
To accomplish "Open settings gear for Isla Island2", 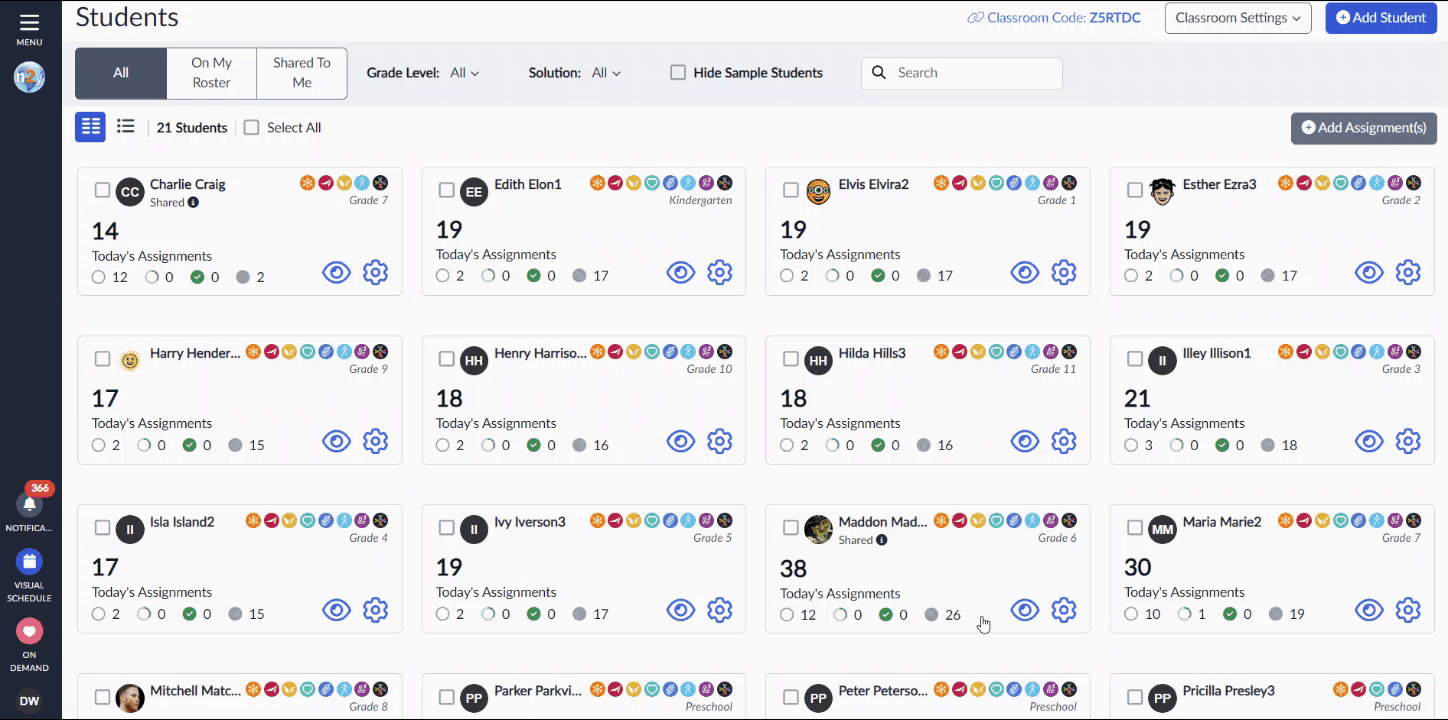I will click(375, 610).
